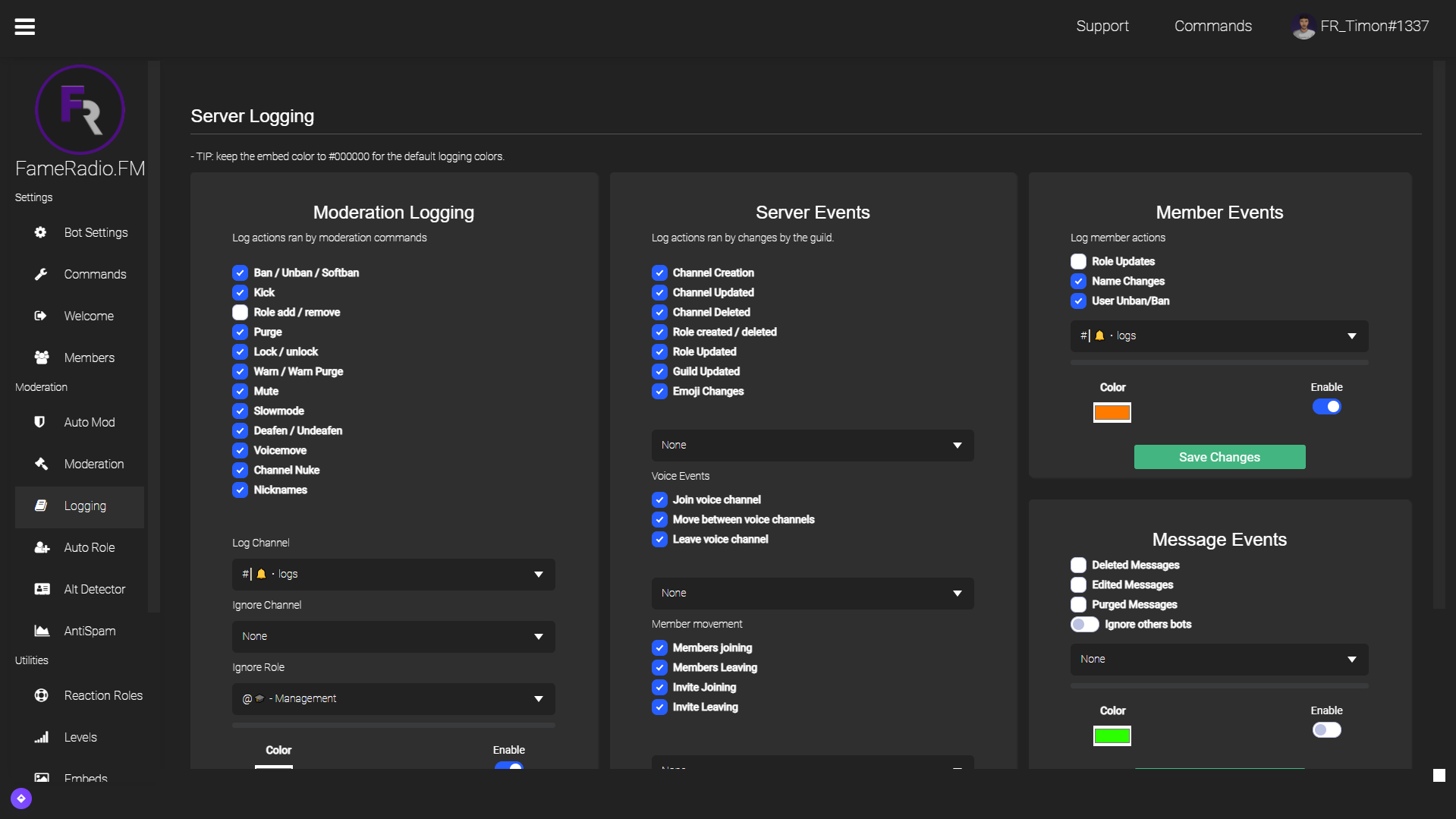Open Auto Mod section
The image size is (1456, 819).
(x=80, y=422)
